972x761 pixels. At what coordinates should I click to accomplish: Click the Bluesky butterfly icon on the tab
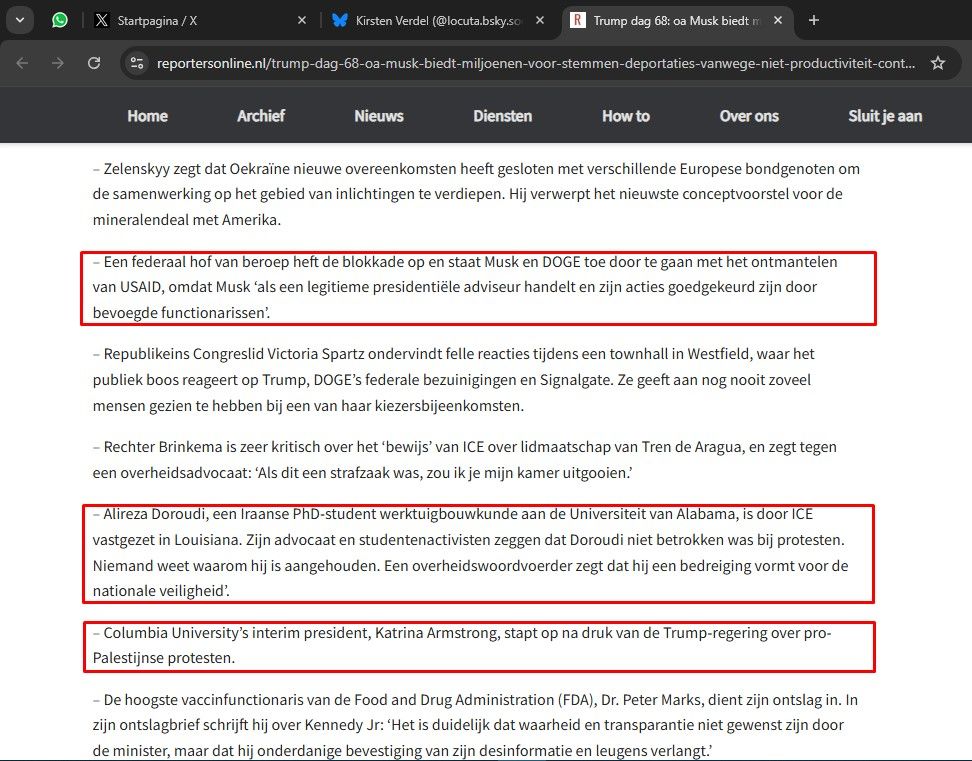click(x=340, y=20)
